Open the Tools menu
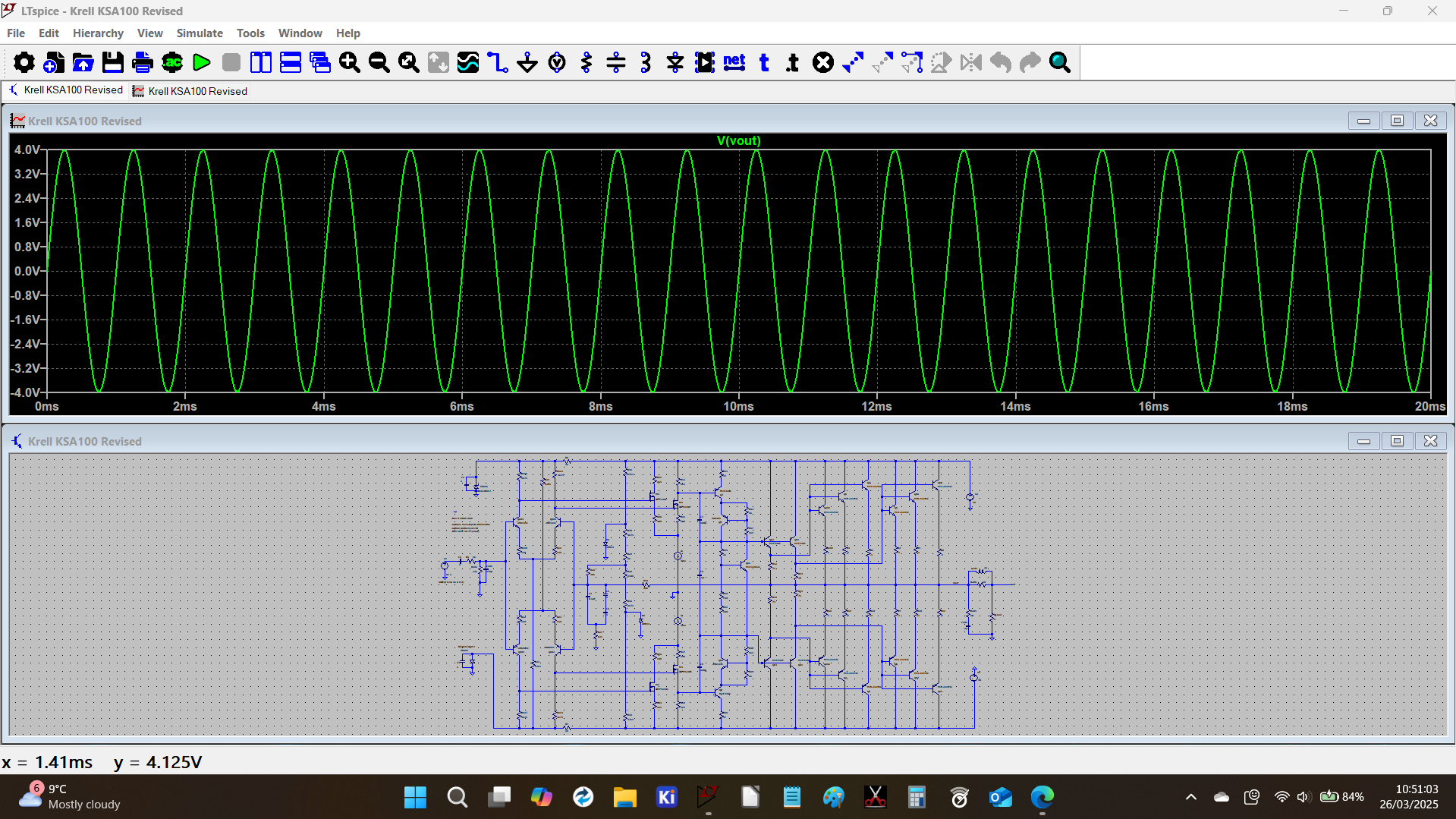 [250, 33]
